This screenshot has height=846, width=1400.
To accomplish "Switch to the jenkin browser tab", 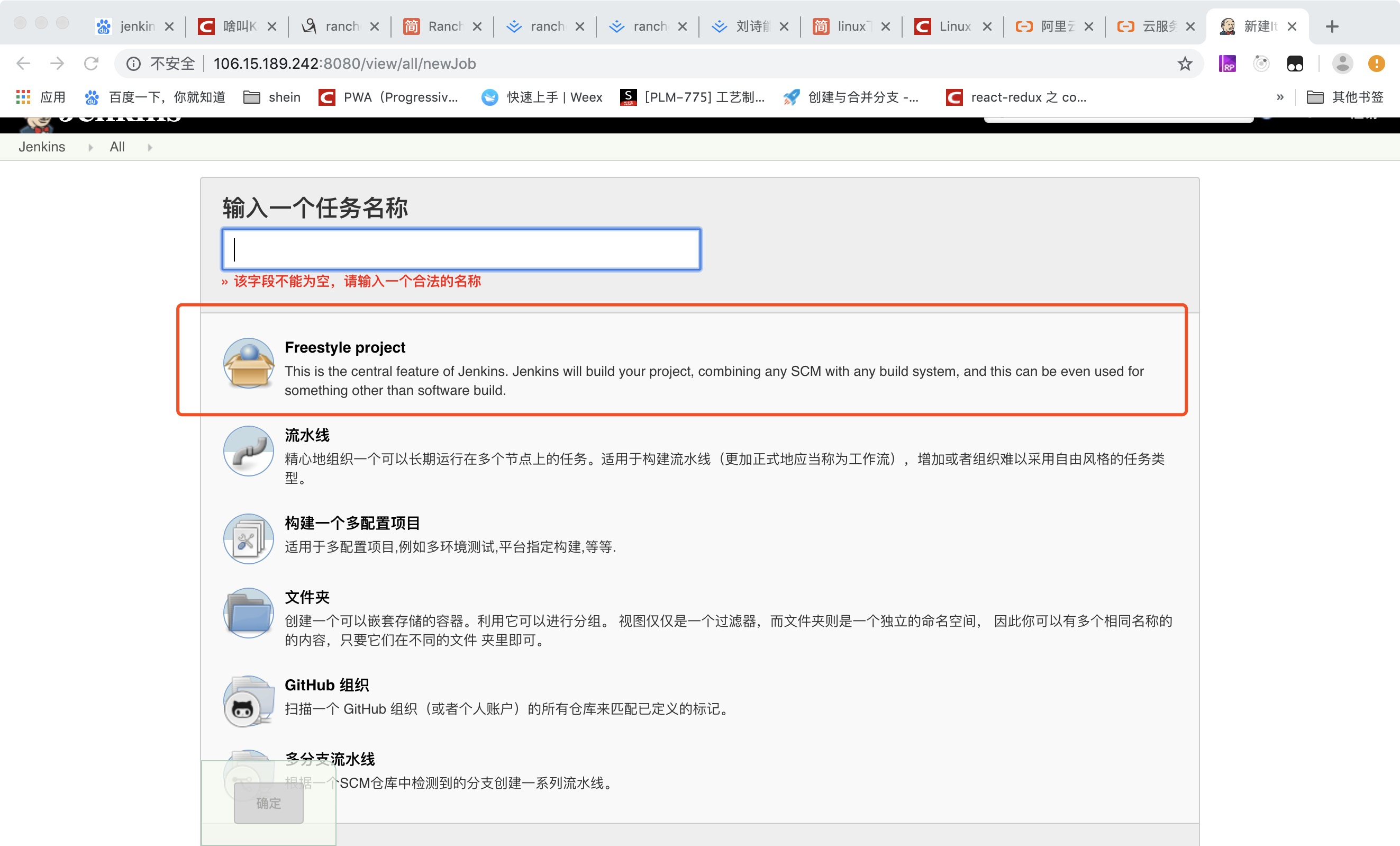I will coord(137,26).
